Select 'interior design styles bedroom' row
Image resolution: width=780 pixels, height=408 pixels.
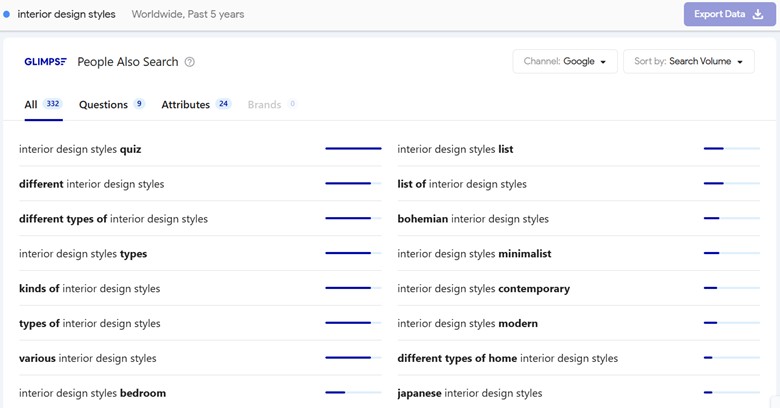pyautogui.click(x=200, y=393)
